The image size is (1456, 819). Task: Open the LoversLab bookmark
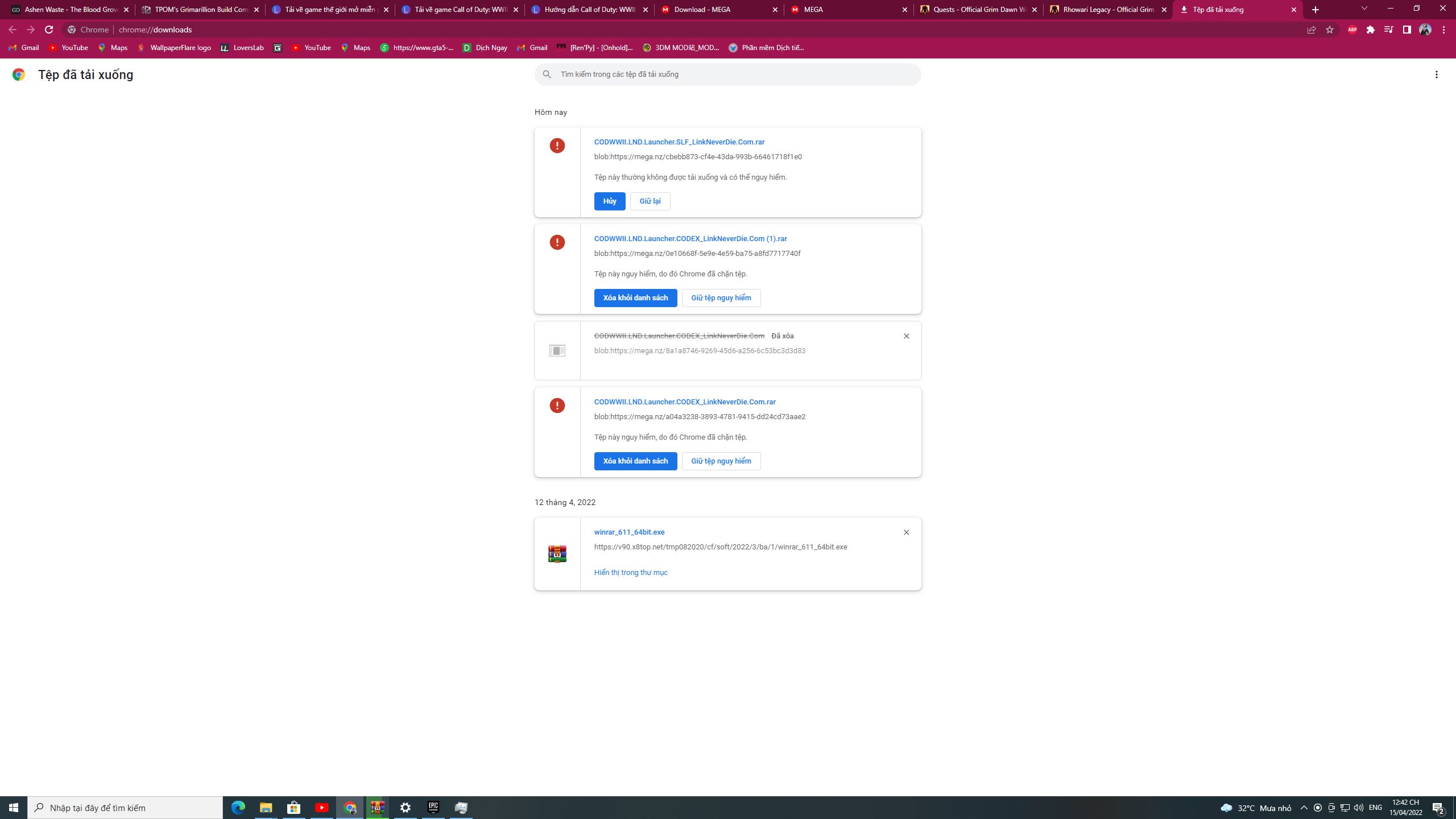[242, 48]
